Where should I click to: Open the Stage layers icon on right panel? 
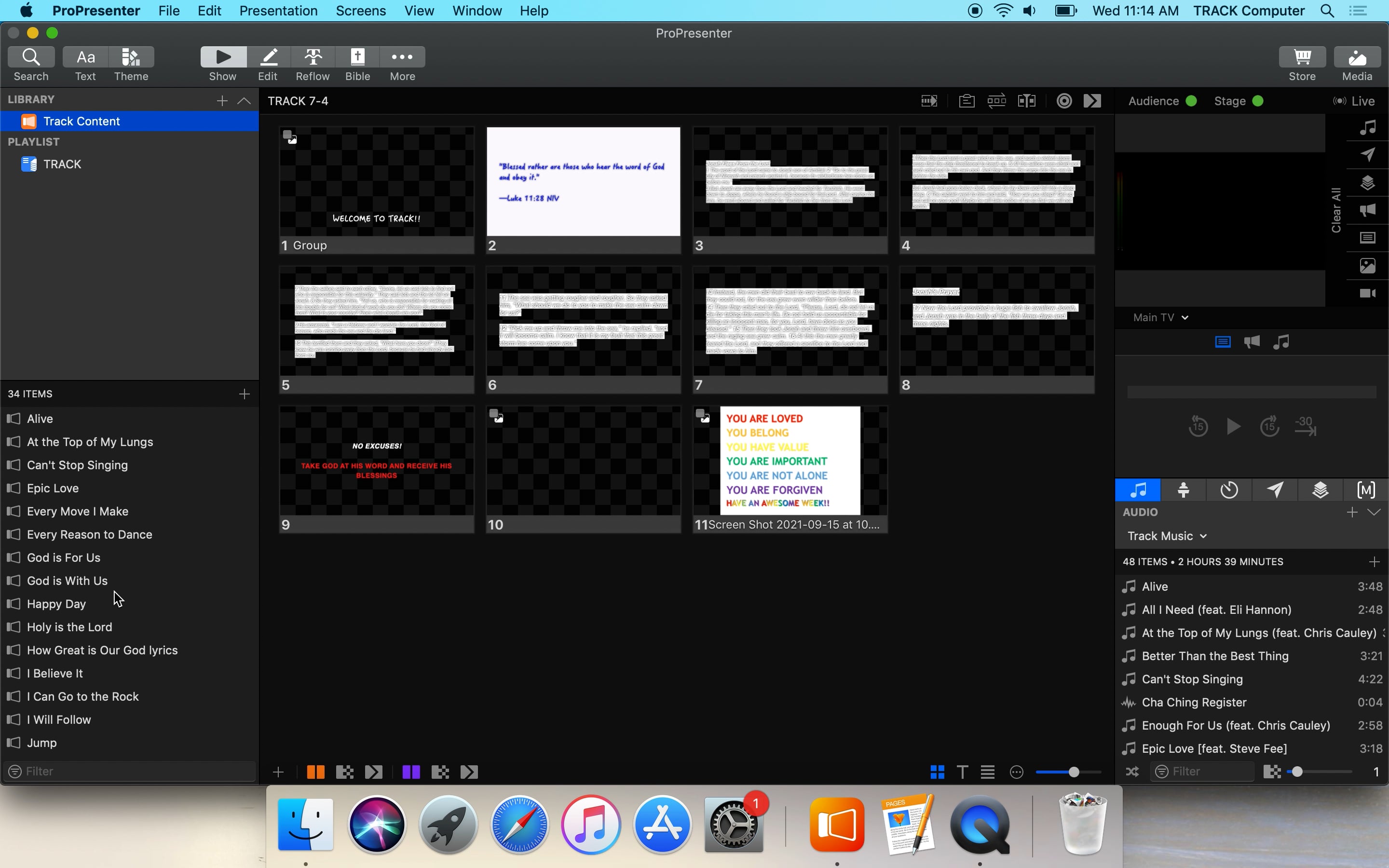click(x=1368, y=183)
